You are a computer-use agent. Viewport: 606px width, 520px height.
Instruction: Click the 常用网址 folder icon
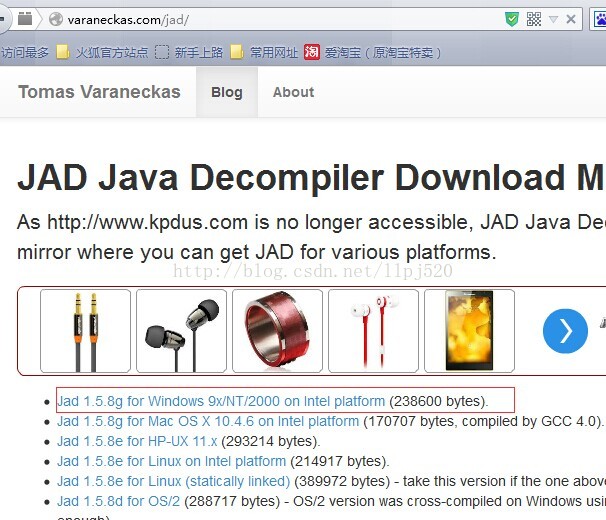pos(237,52)
